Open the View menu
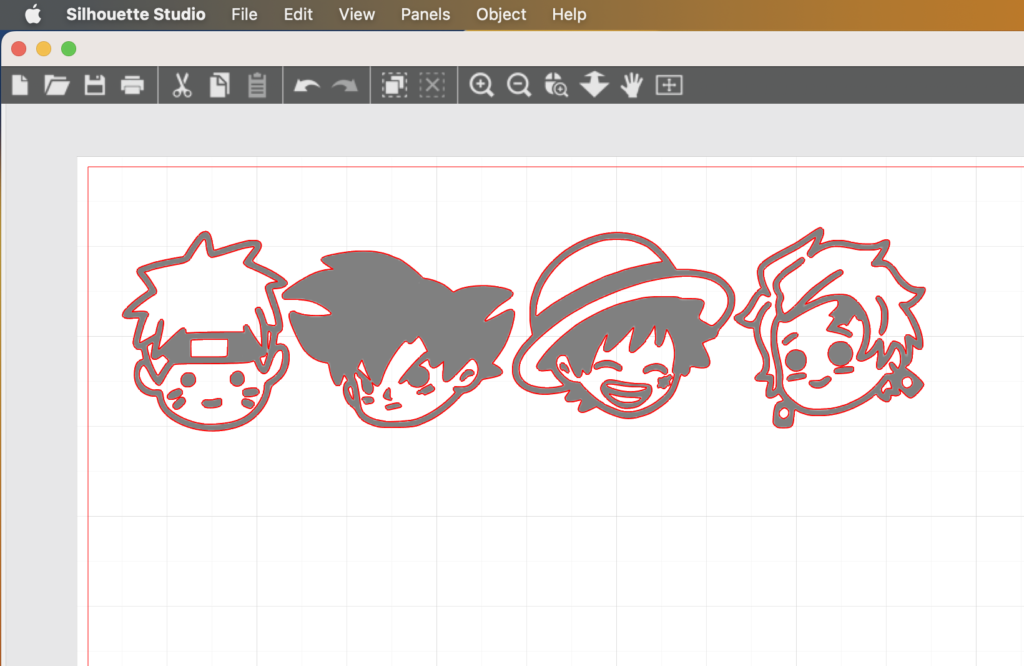Viewport: 1024px width, 666px height. coord(356,14)
